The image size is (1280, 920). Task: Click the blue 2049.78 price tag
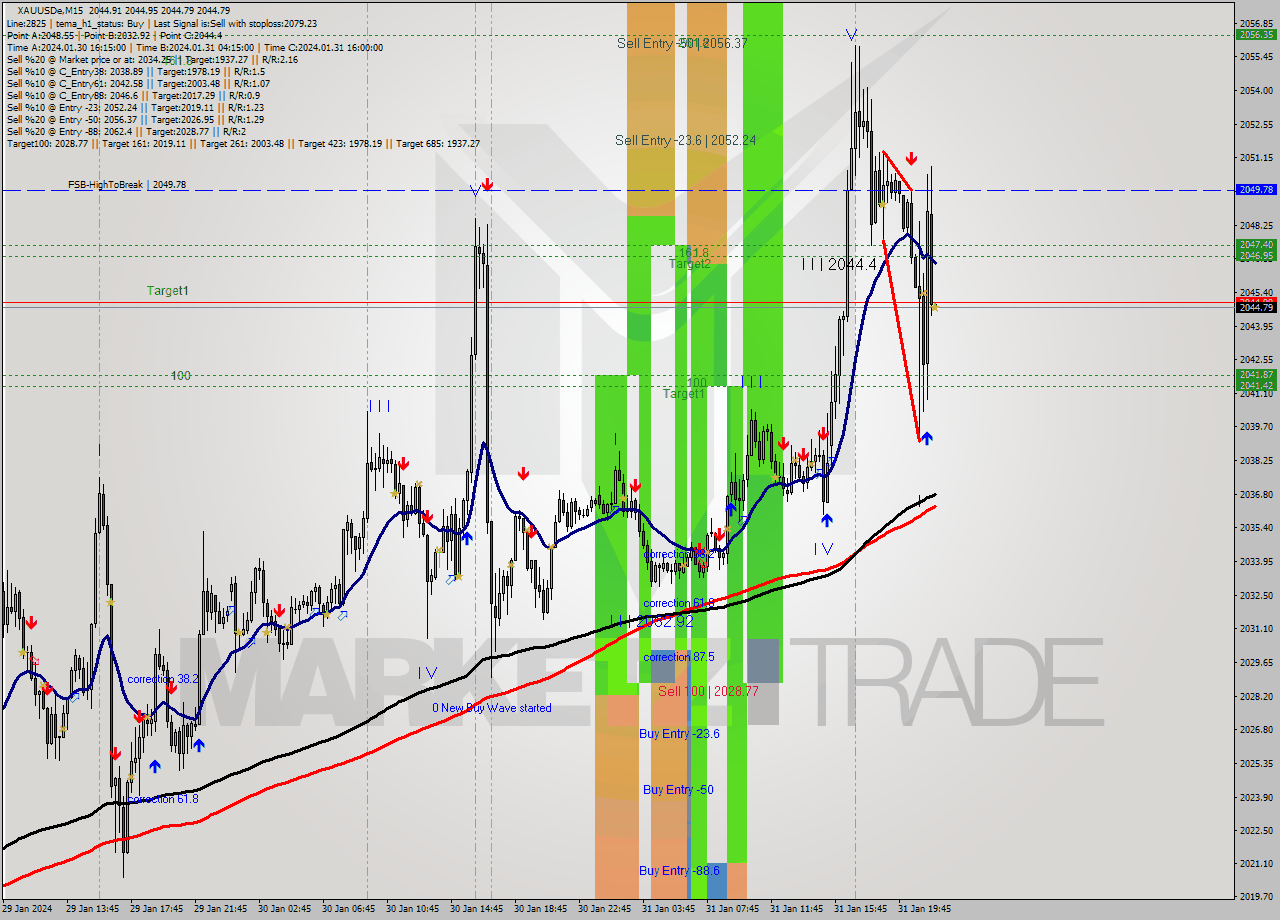pos(1256,189)
